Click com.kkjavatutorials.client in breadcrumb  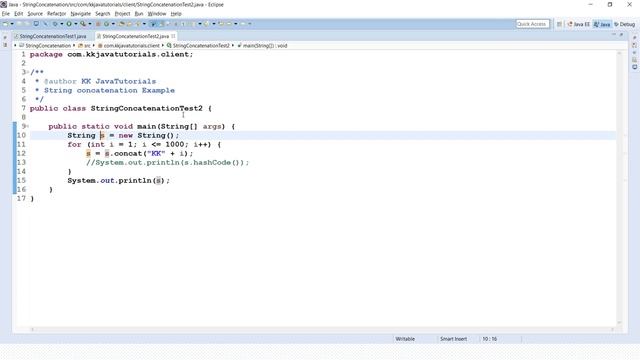[x=131, y=46]
